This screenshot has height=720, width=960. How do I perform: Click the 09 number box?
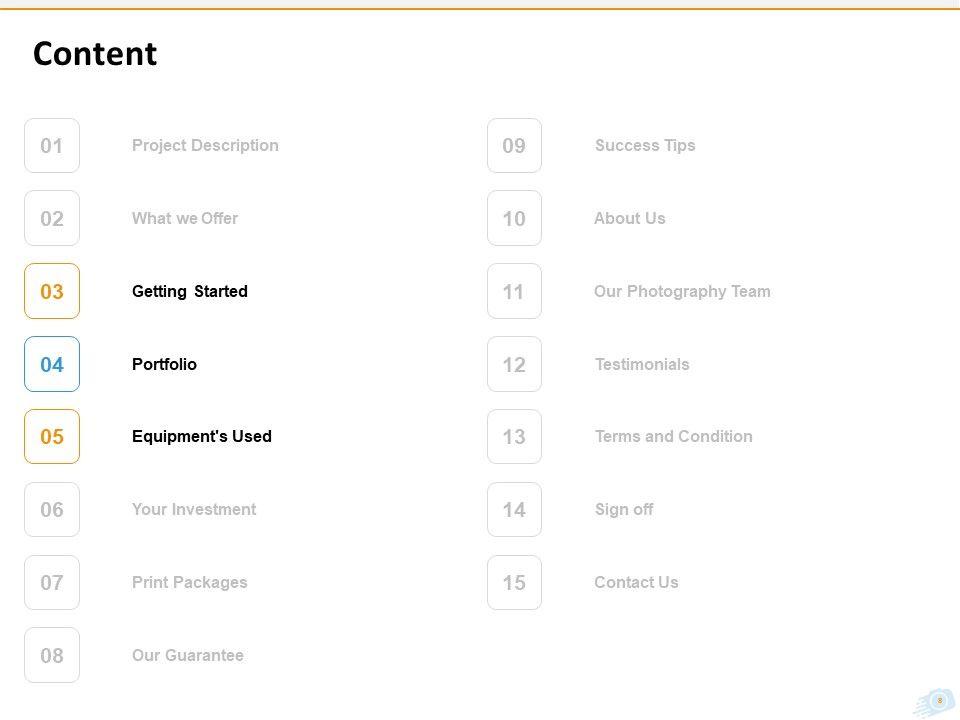pyautogui.click(x=514, y=146)
